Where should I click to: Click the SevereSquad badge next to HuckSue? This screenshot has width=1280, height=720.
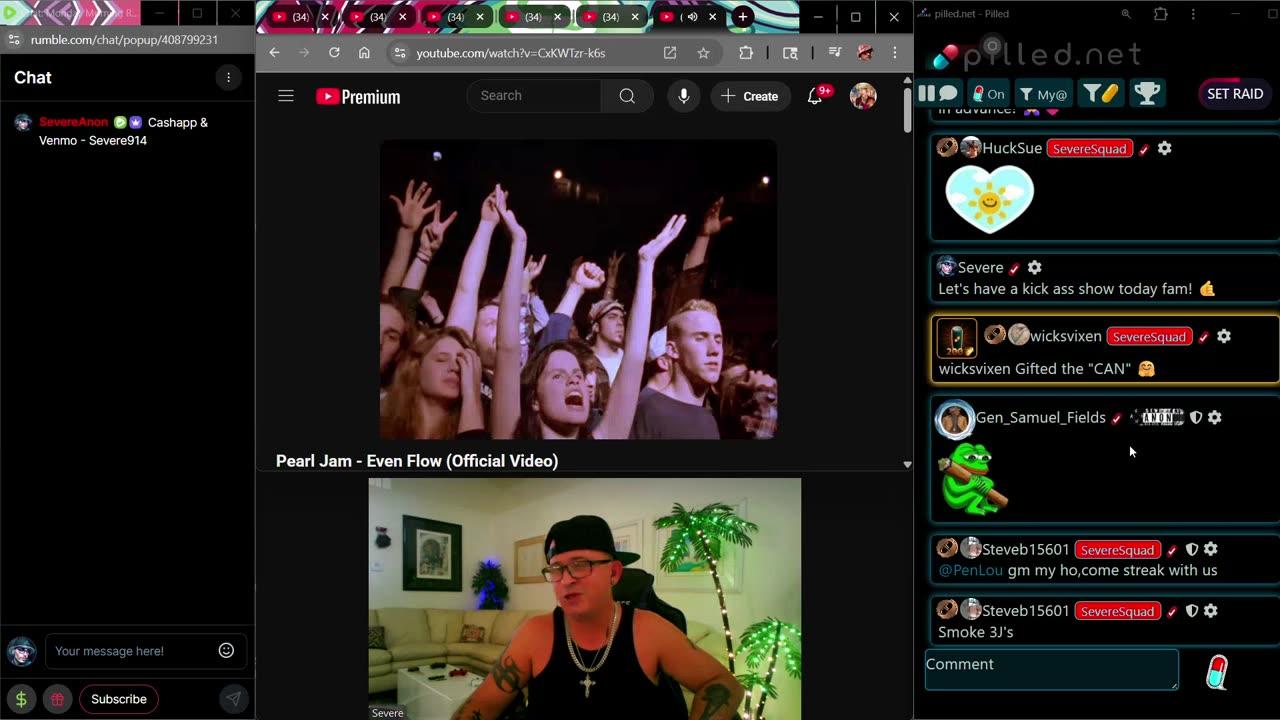(1089, 148)
